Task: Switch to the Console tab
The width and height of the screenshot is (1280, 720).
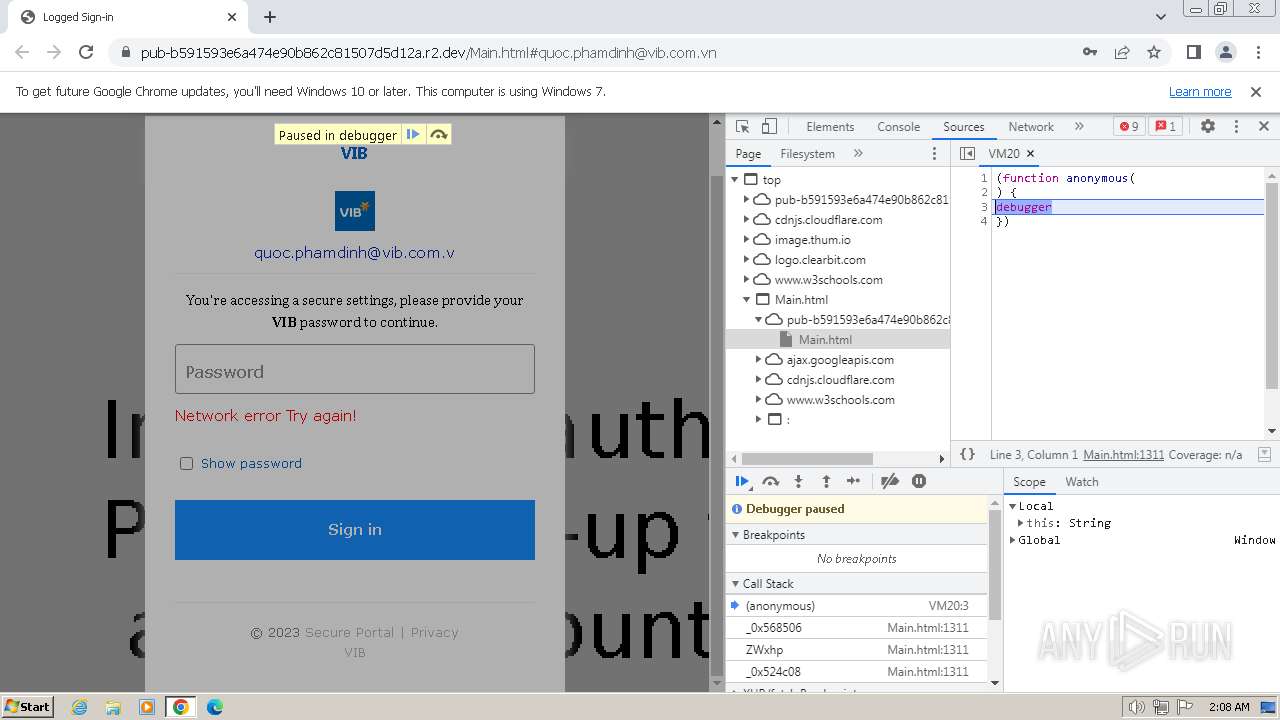Action: click(x=898, y=127)
